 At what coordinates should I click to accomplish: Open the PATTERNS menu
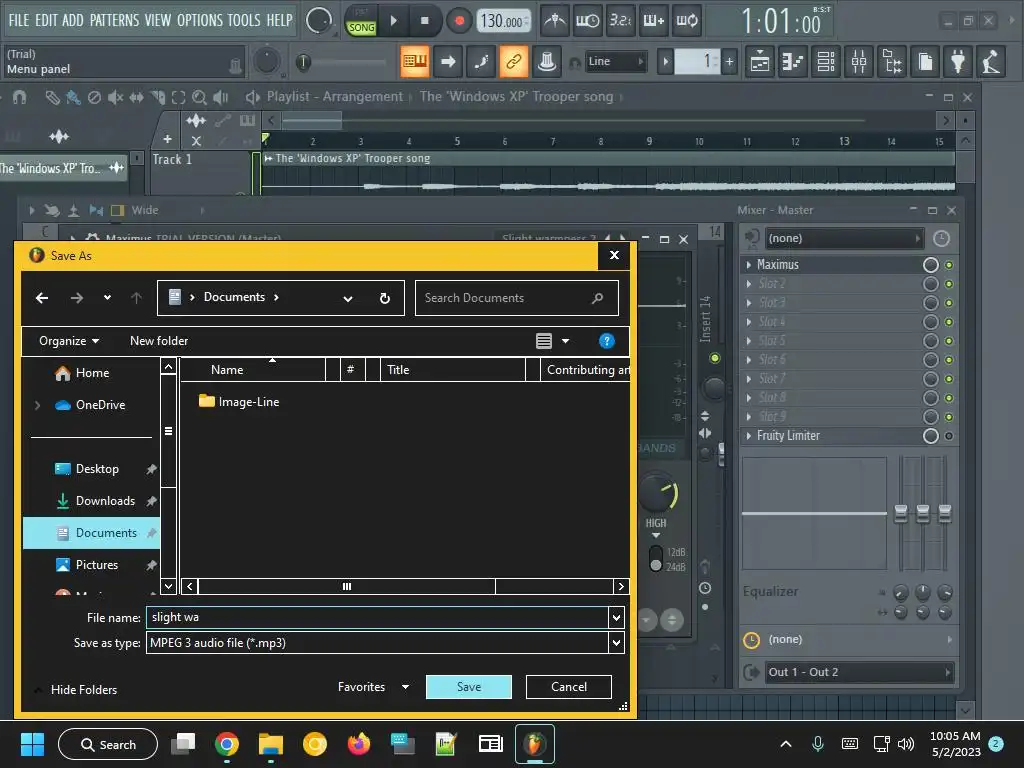pos(114,20)
